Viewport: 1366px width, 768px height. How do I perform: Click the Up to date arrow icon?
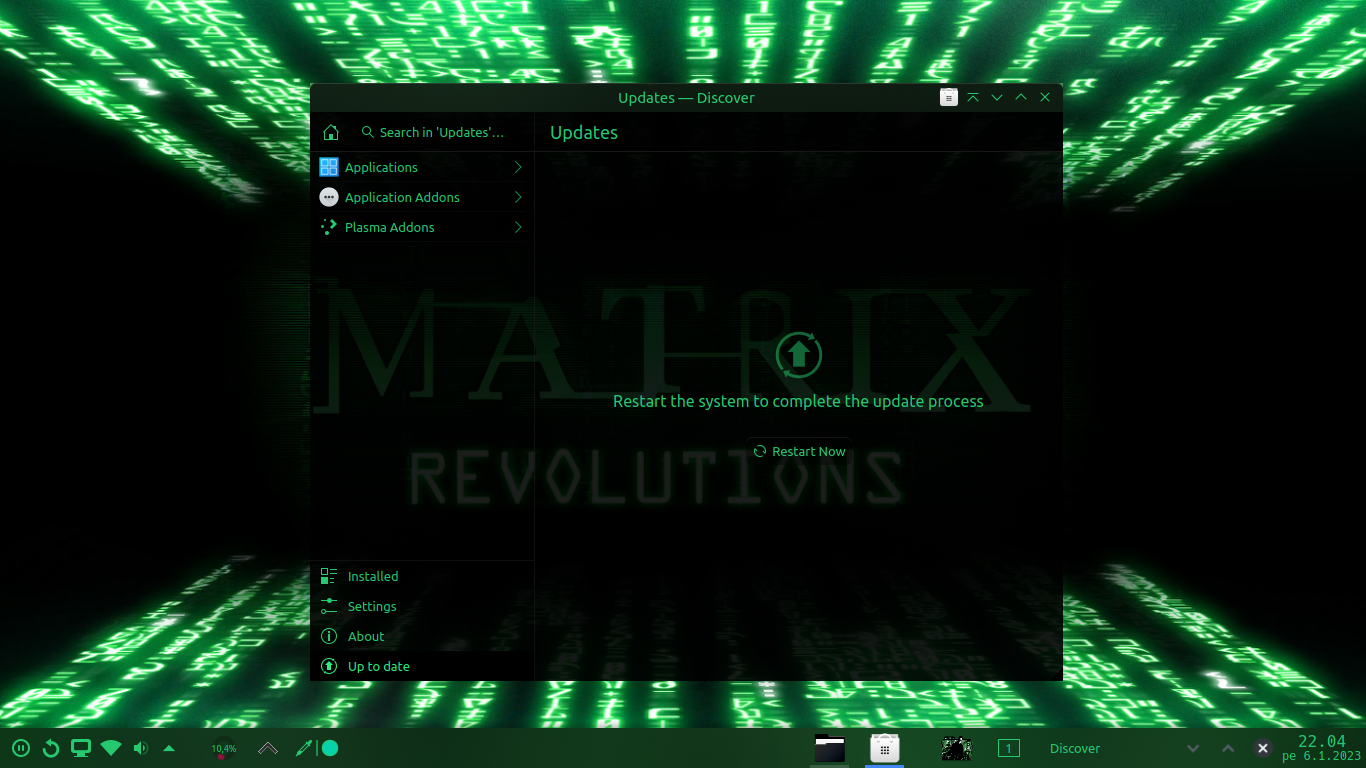coord(329,666)
